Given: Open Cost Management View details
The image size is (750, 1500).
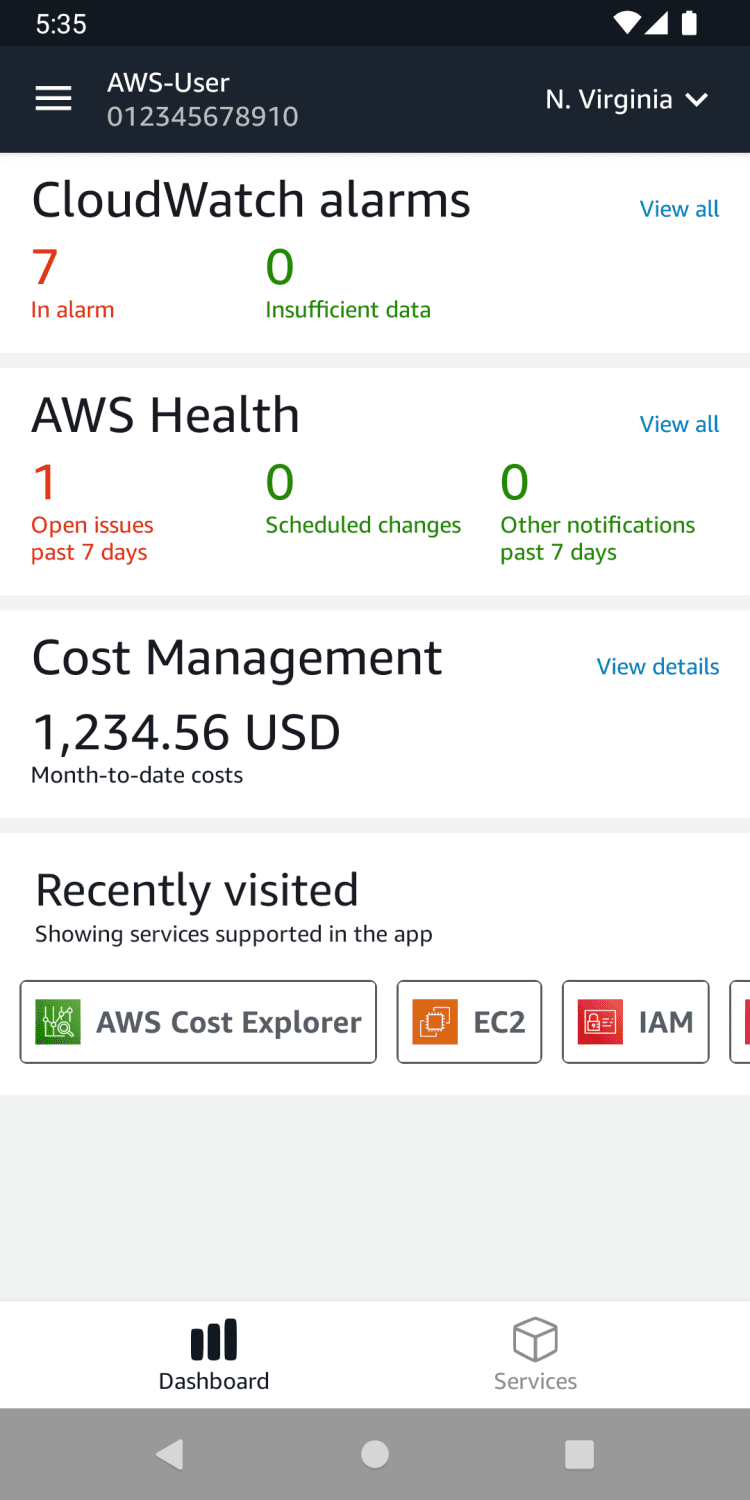Looking at the screenshot, I should click(x=657, y=667).
